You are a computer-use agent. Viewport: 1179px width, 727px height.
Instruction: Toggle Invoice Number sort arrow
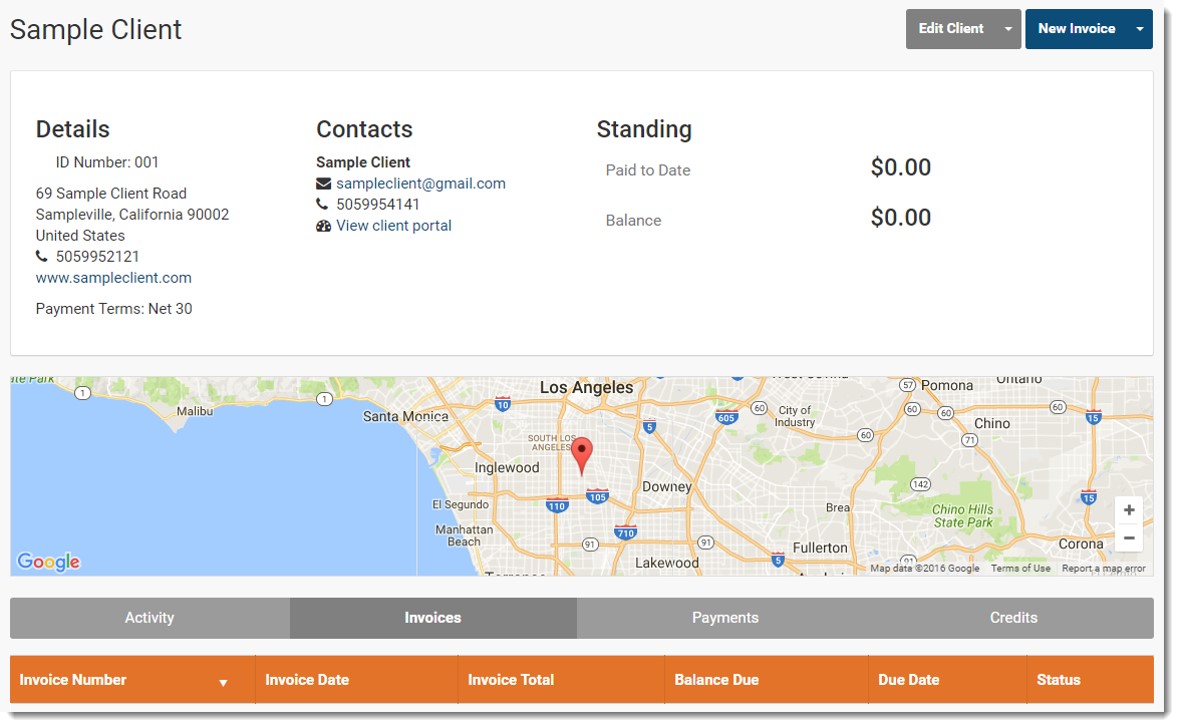click(223, 682)
